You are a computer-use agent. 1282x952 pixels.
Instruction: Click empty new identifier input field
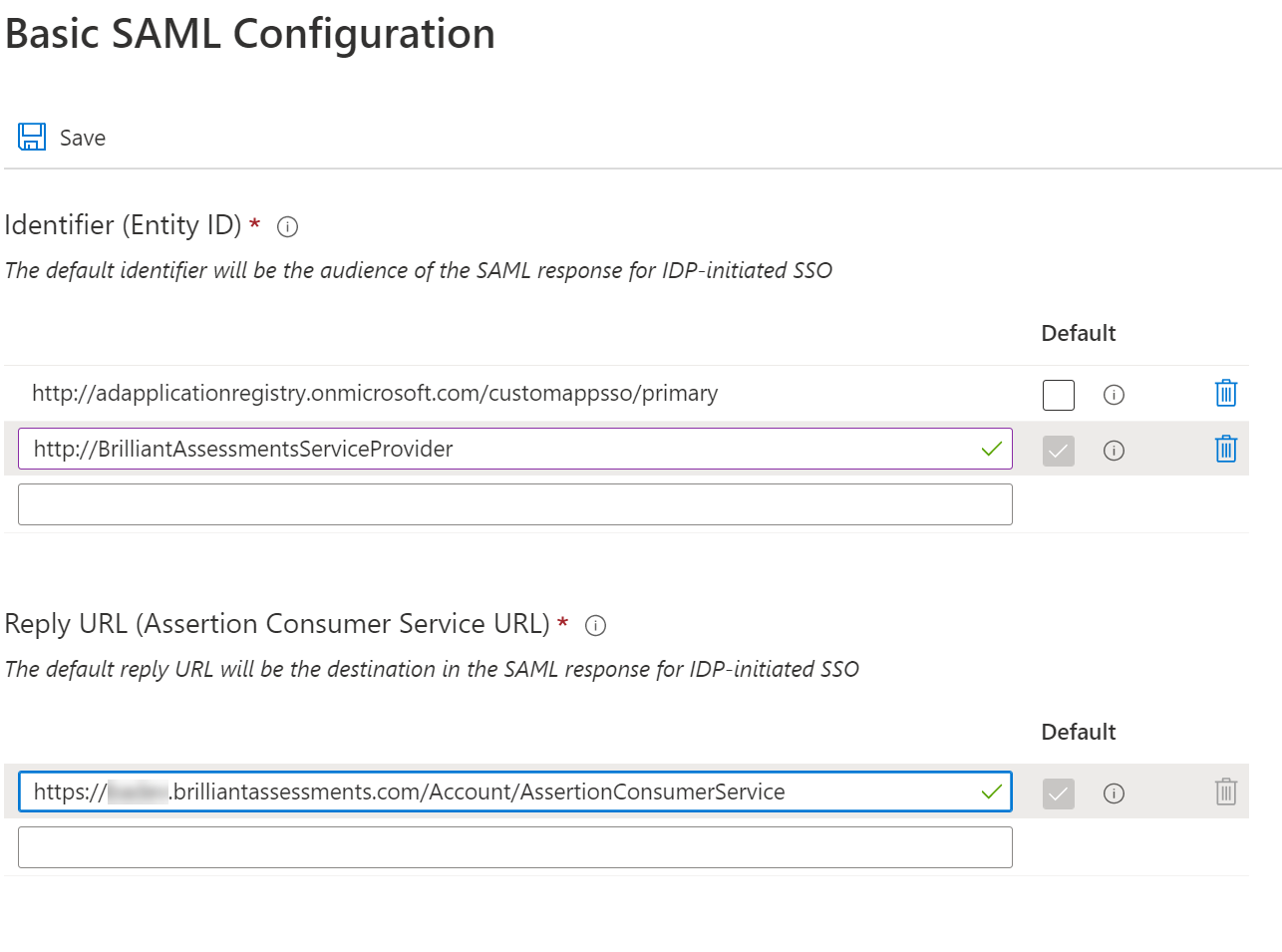pos(514,504)
